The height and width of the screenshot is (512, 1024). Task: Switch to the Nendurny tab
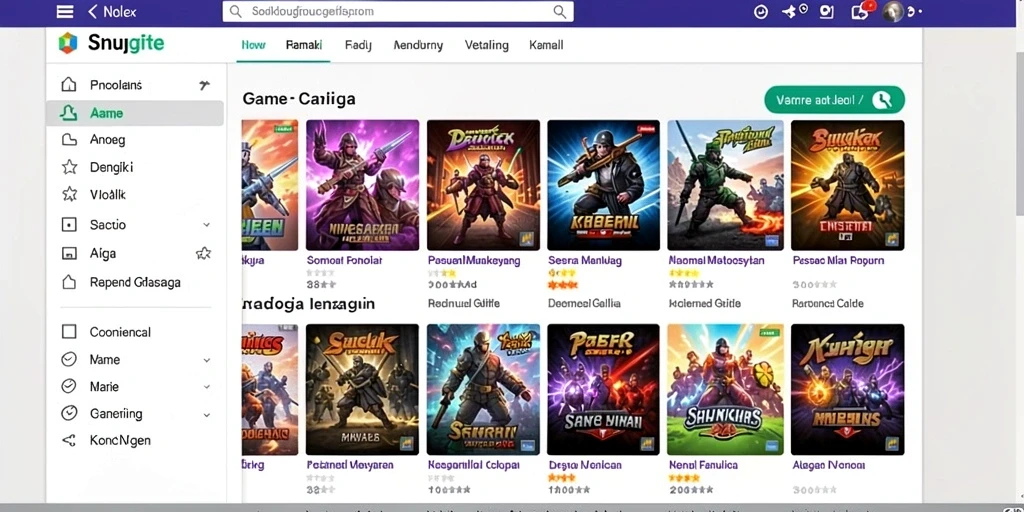pos(418,45)
